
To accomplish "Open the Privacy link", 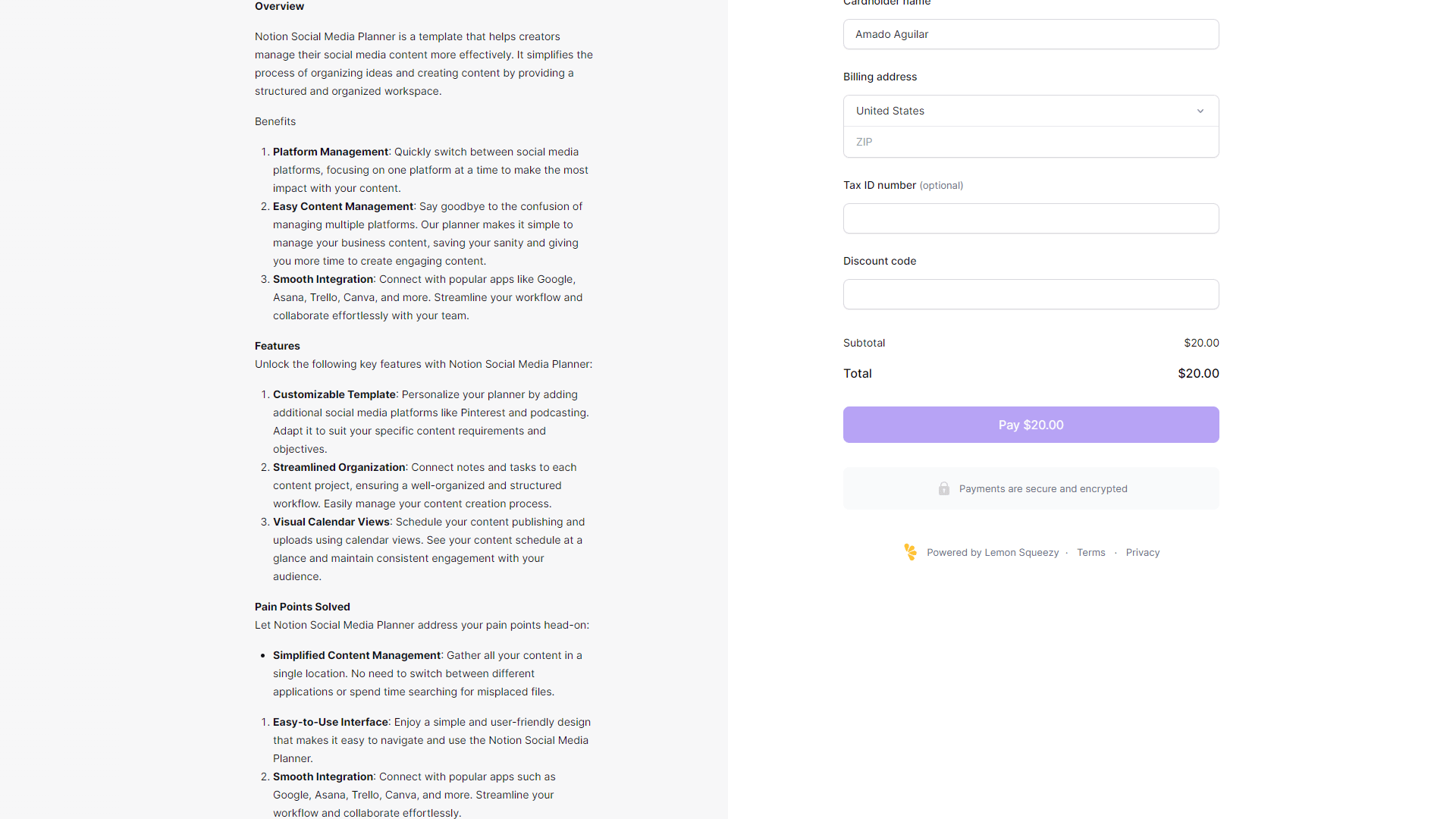I will click(x=1143, y=552).
